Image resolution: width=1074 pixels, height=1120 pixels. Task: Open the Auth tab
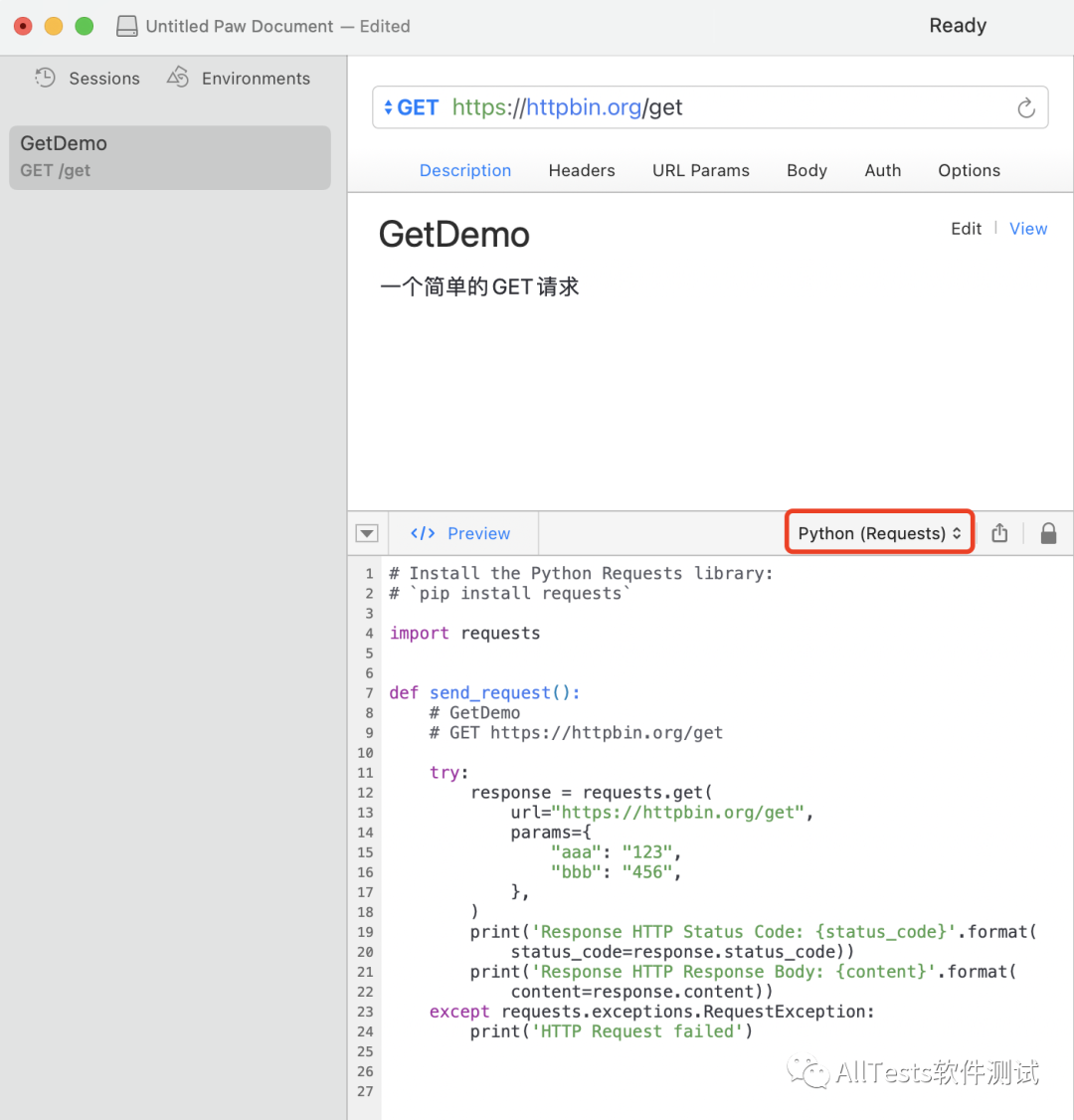(882, 170)
